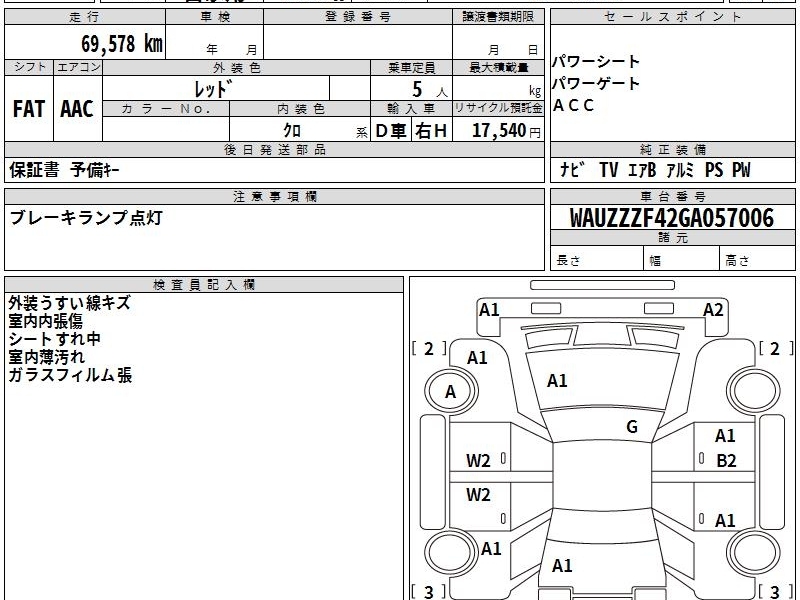Click the クロ interior color value
800x600 pixels.
coord(292,130)
